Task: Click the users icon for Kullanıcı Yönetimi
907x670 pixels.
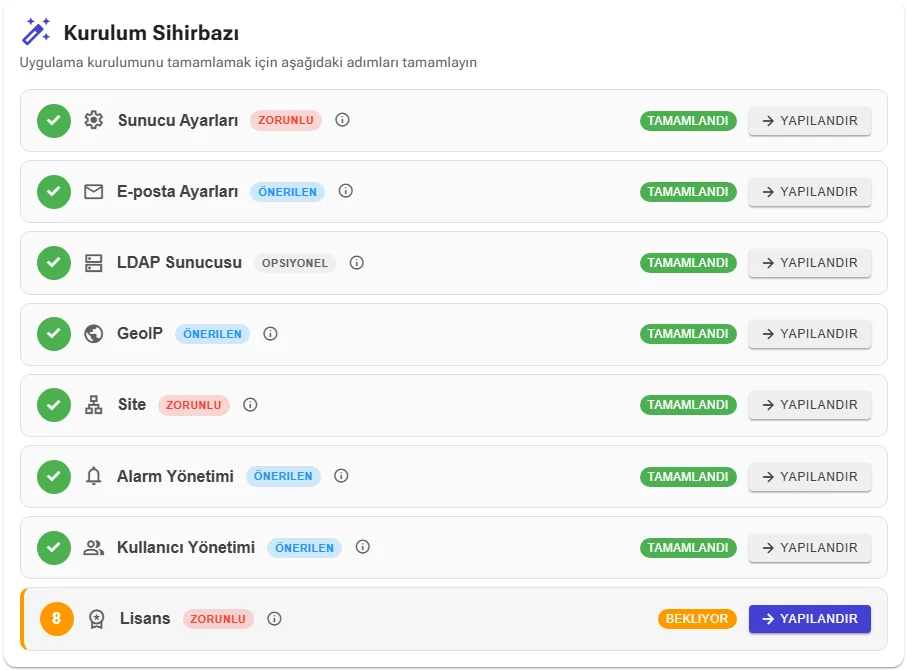Action: click(x=93, y=547)
